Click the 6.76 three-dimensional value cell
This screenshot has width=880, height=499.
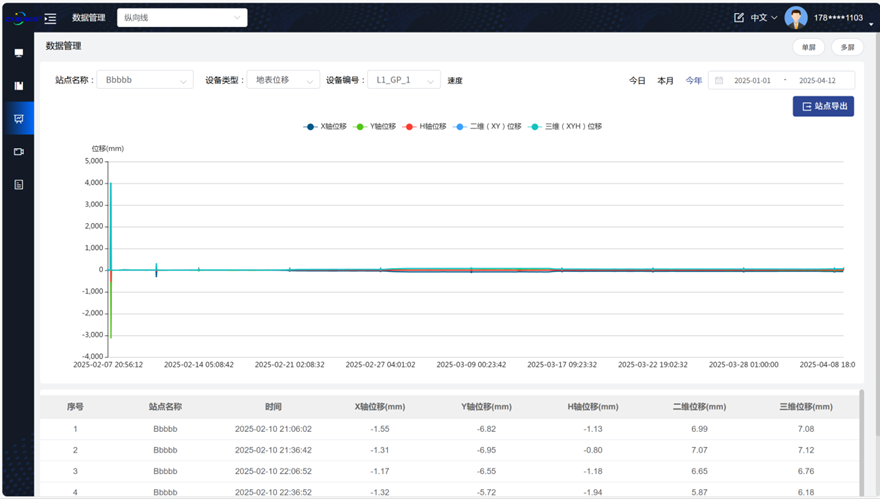coord(806,471)
